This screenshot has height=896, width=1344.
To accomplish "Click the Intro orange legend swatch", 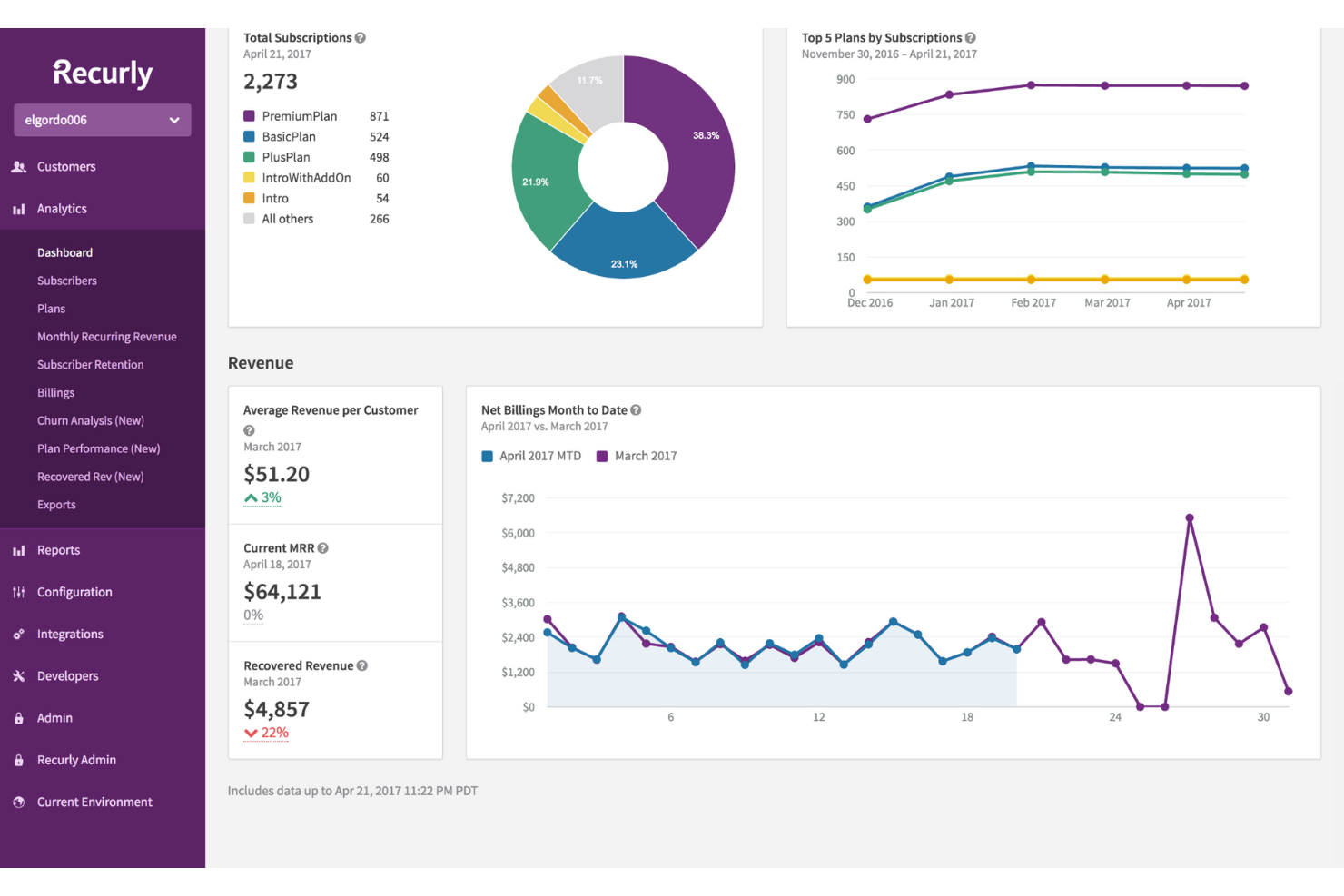I will [249, 199].
